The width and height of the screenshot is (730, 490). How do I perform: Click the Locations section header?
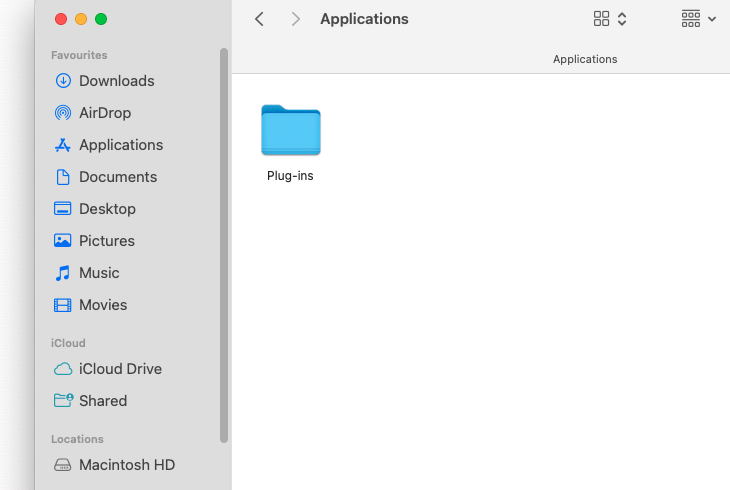pyautogui.click(x=77, y=439)
